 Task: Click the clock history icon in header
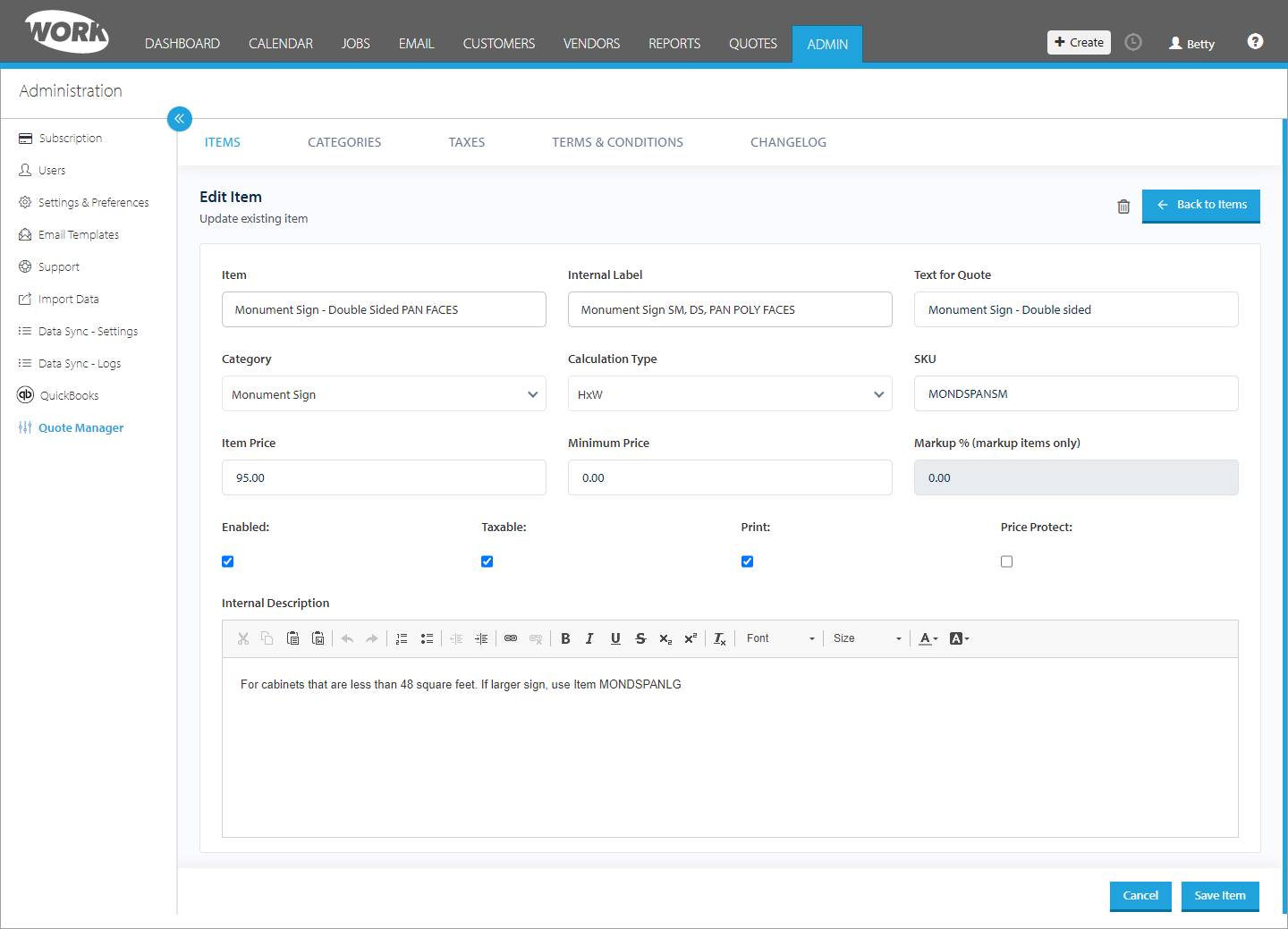tap(1133, 42)
